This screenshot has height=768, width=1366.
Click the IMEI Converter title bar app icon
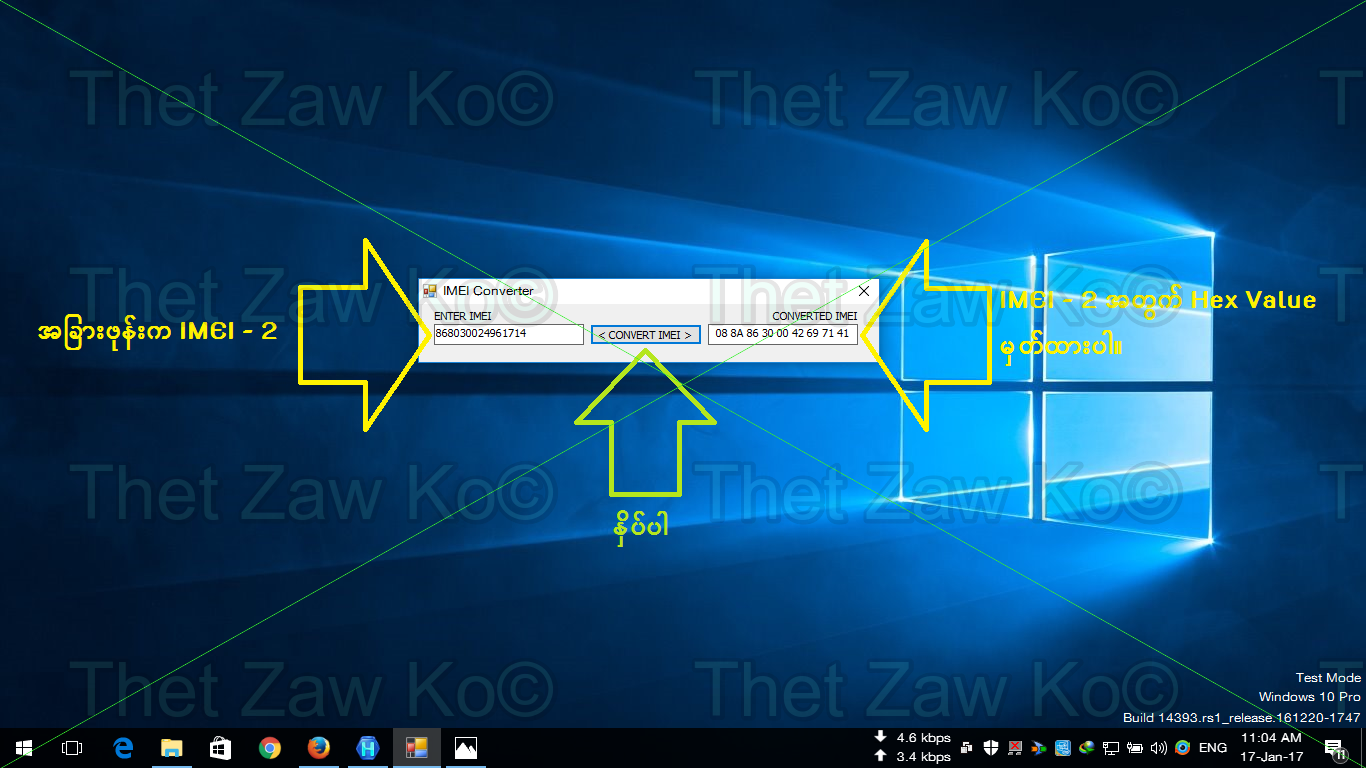click(x=430, y=291)
